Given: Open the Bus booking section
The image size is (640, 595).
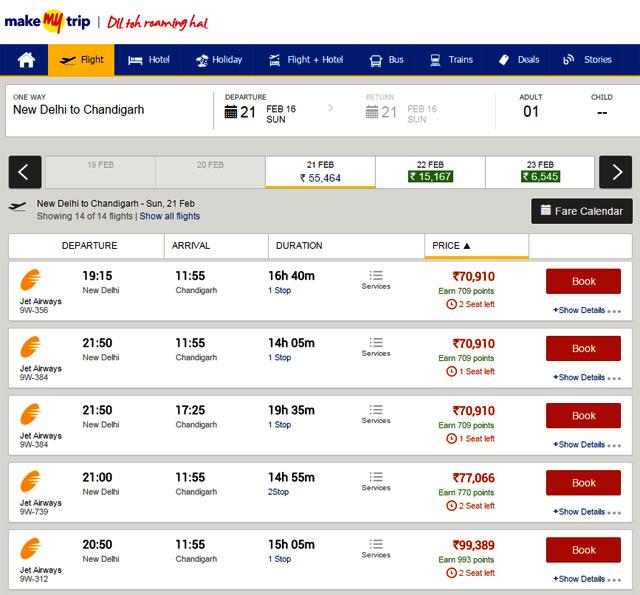Looking at the screenshot, I should pyautogui.click(x=386, y=60).
